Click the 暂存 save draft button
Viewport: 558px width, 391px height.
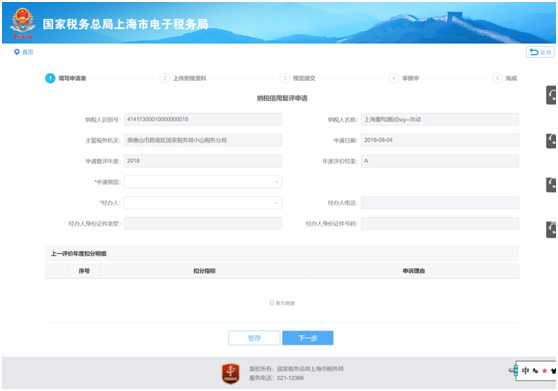tap(254, 338)
